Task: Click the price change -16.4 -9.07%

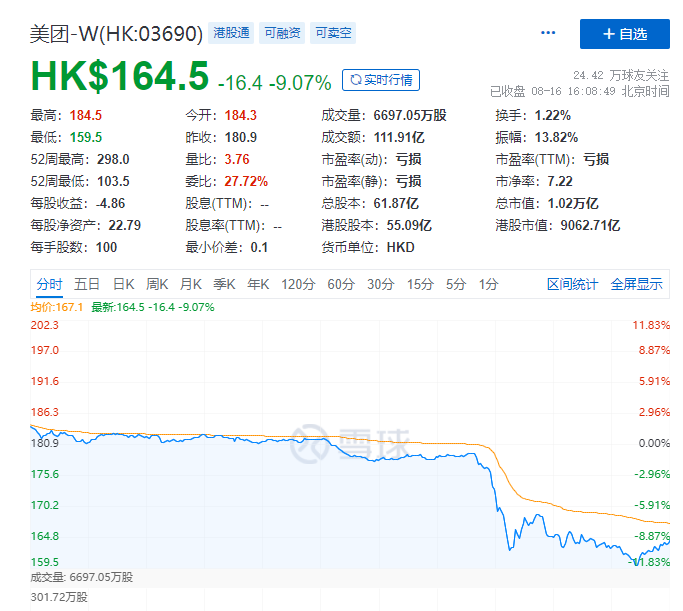Action: click(x=274, y=83)
